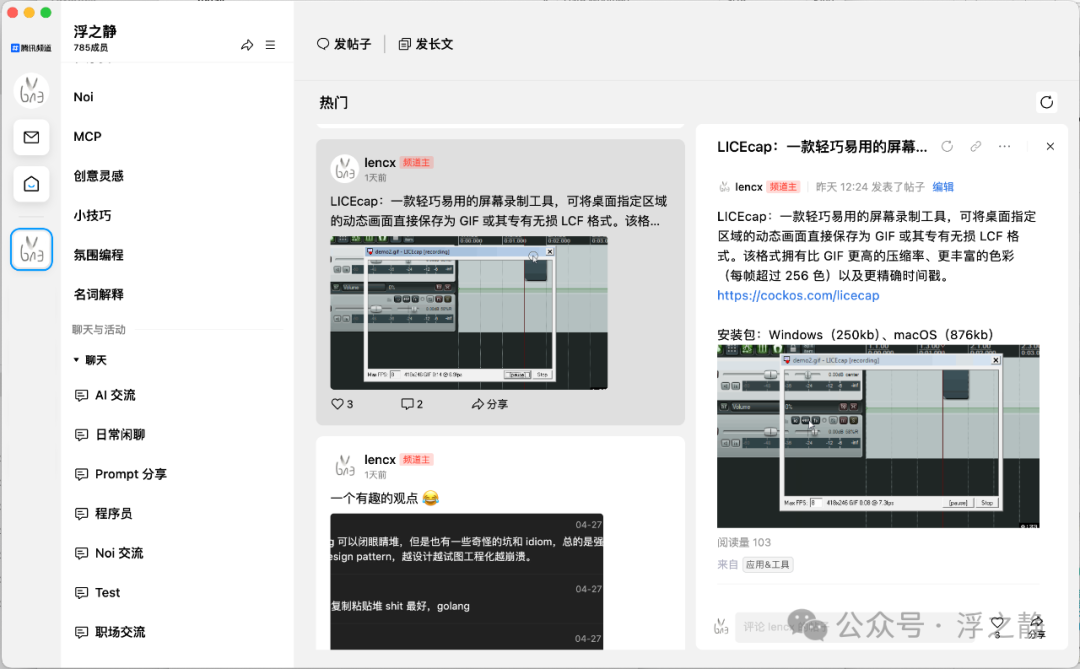Open the share channel arrow icon
The height and width of the screenshot is (669, 1080).
(x=247, y=45)
